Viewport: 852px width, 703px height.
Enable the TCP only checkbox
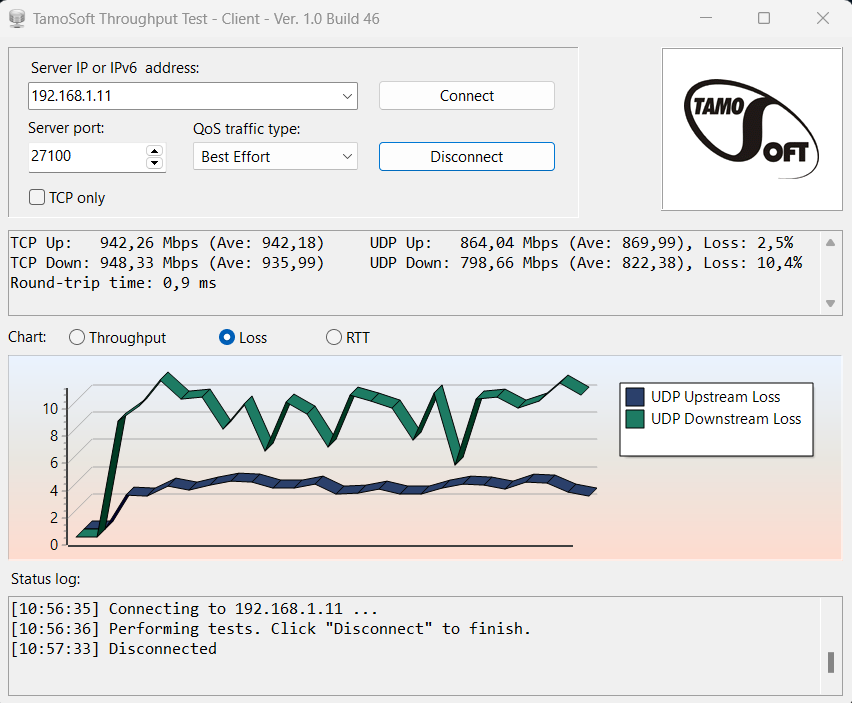(x=37, y=197)
